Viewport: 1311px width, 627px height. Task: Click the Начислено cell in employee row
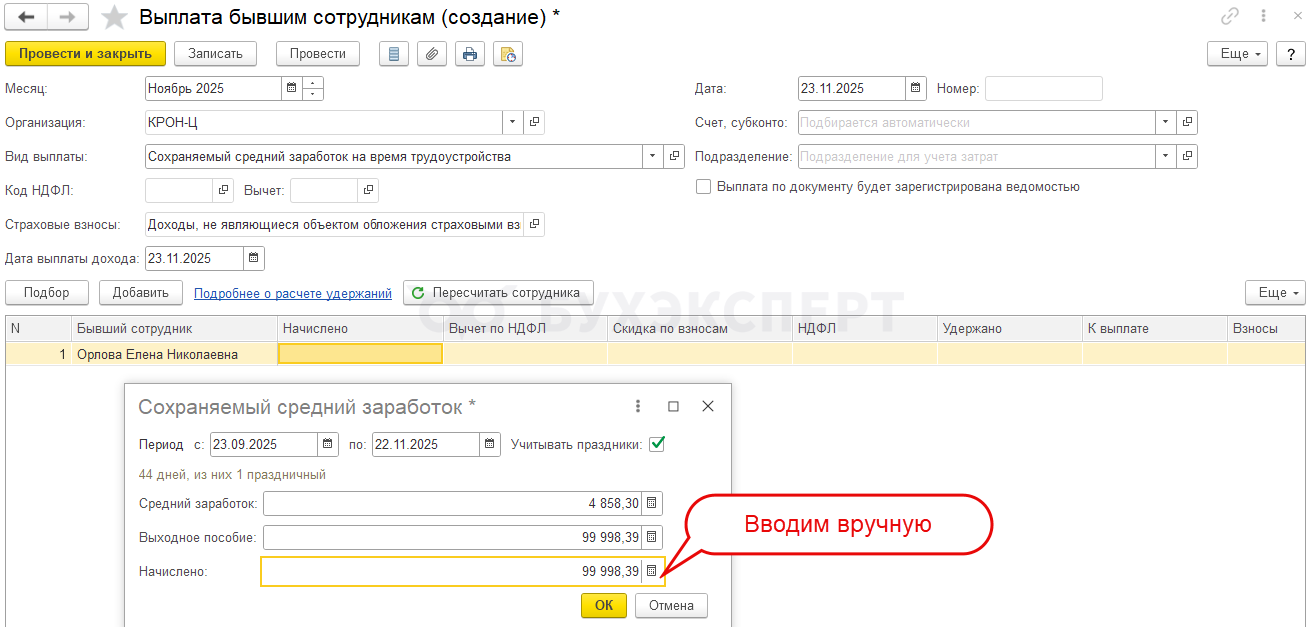coord(360,354)
